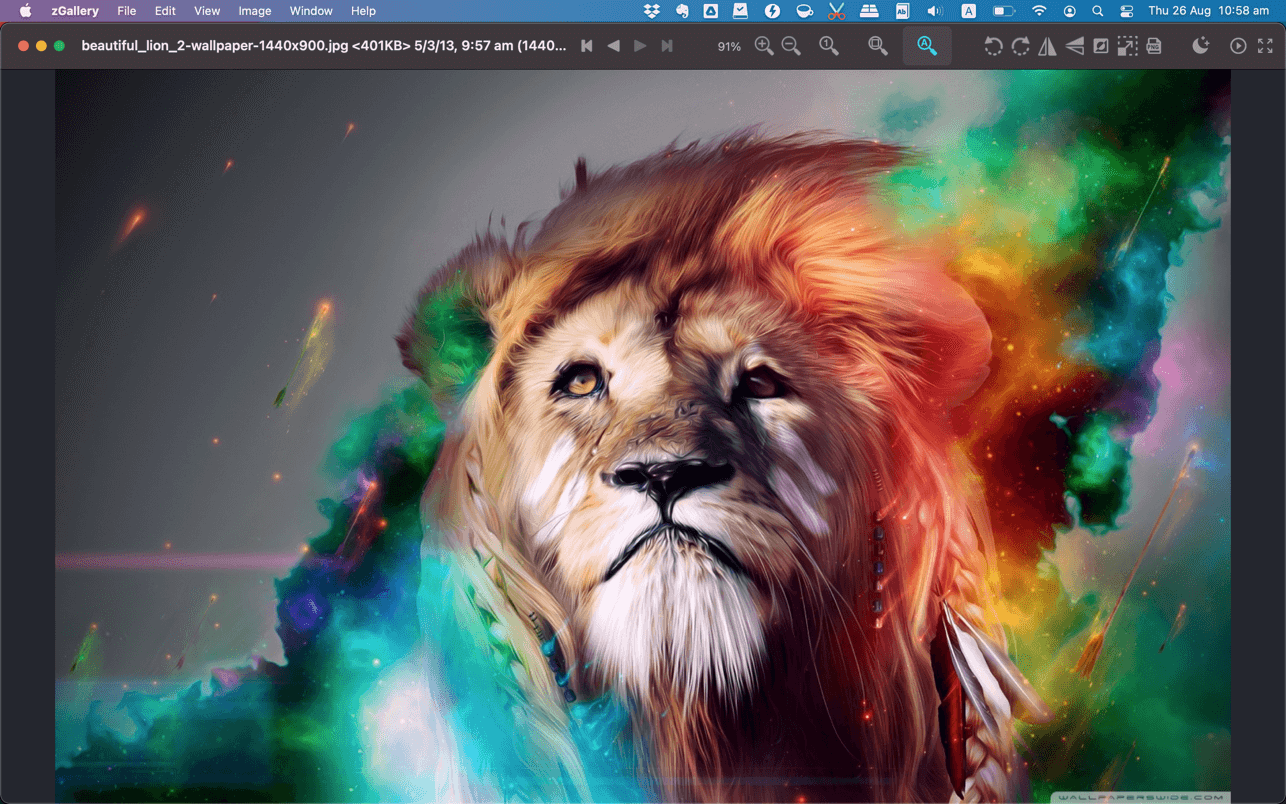
Task: Open the View menu
Action: point(207,11)
